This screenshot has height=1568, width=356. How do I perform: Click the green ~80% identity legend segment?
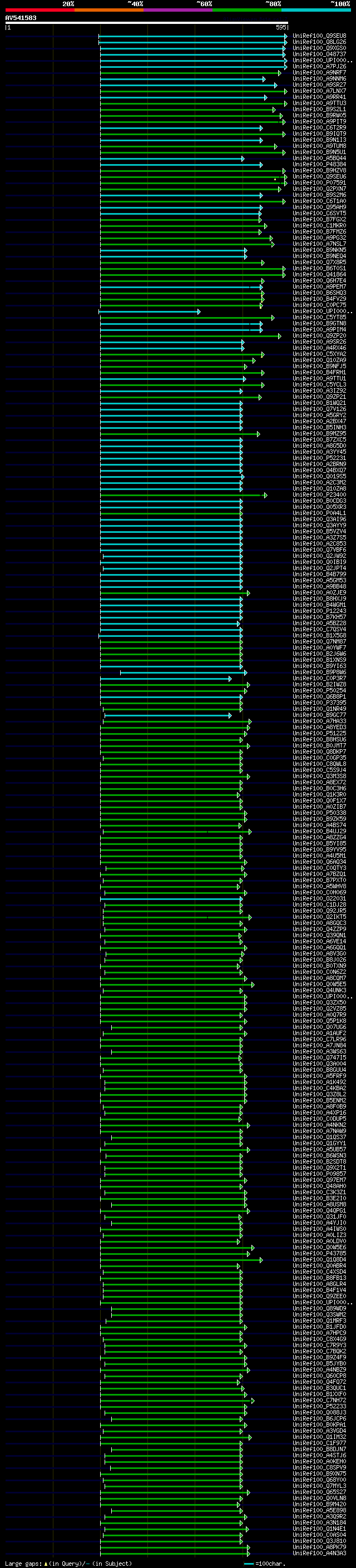click(247, 10)
